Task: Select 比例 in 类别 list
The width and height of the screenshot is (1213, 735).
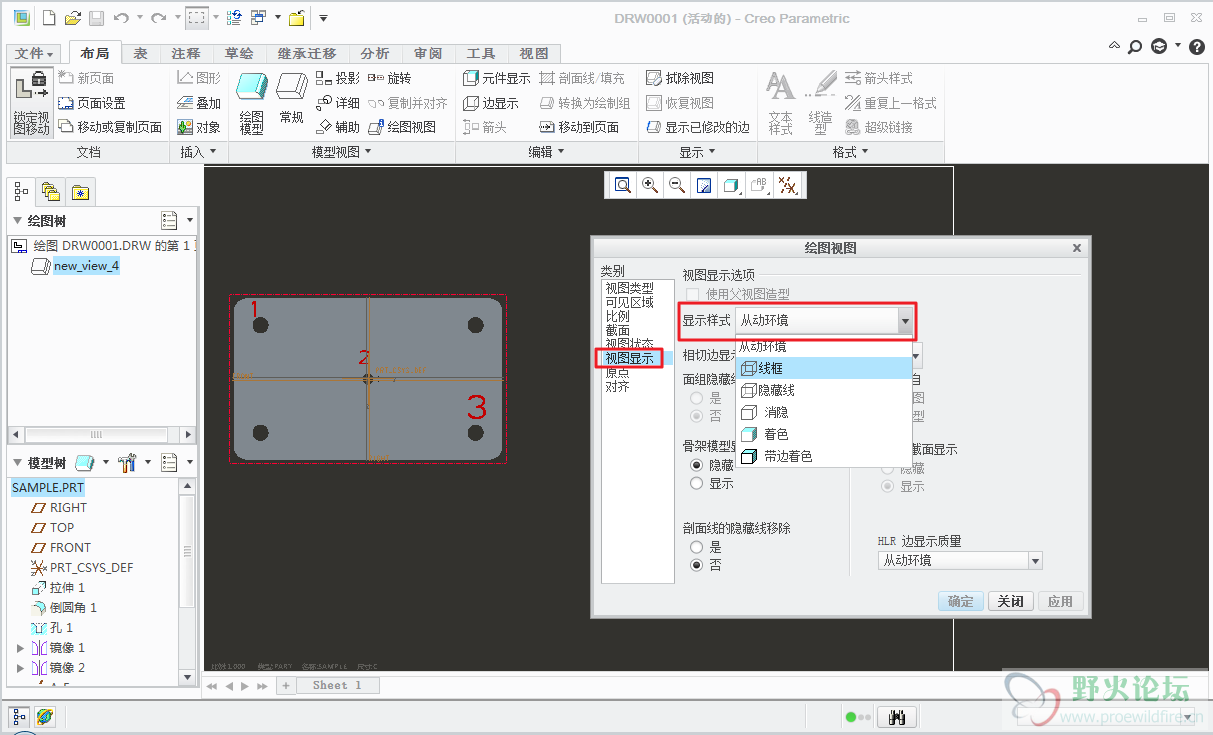Action: [x=617, y=316]
